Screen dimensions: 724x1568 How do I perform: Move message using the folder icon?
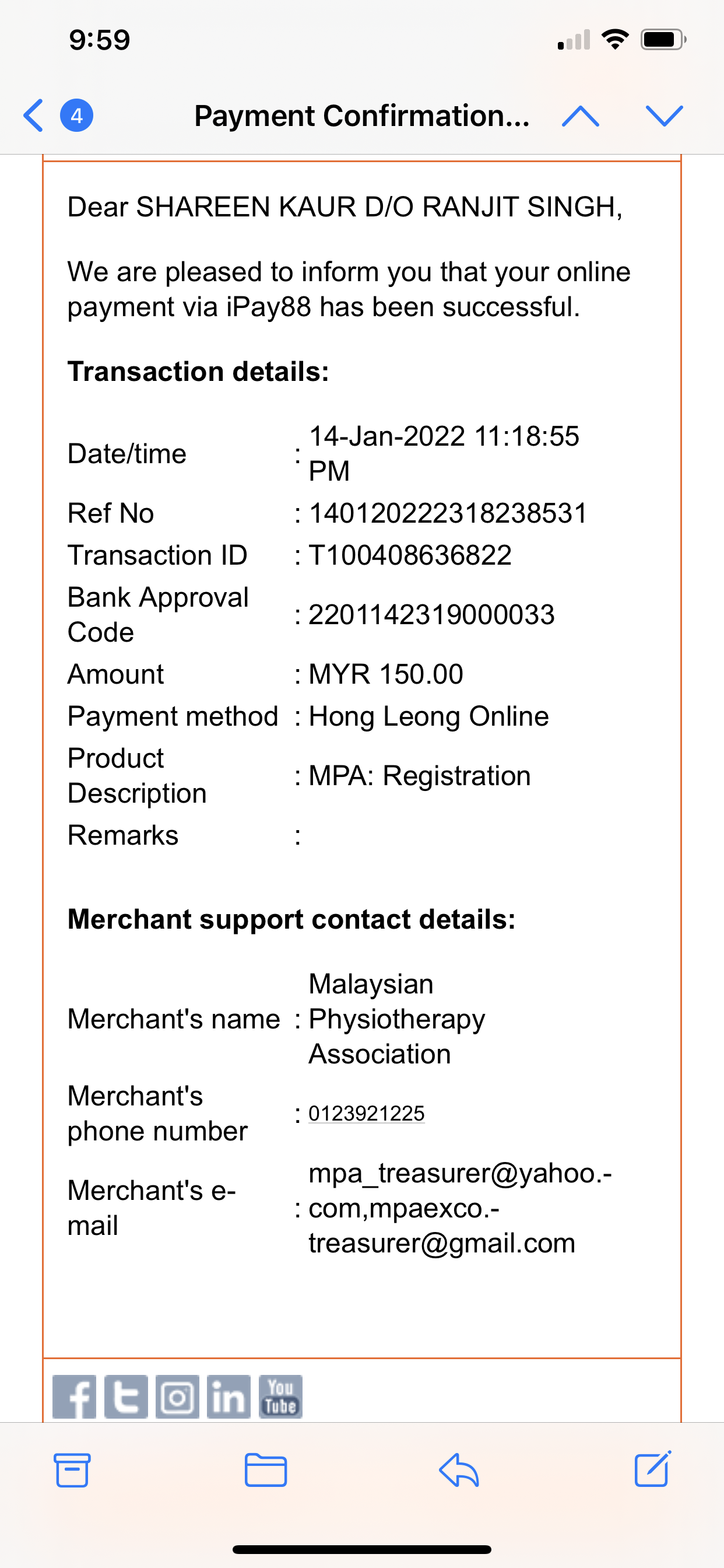[266, 1470]
